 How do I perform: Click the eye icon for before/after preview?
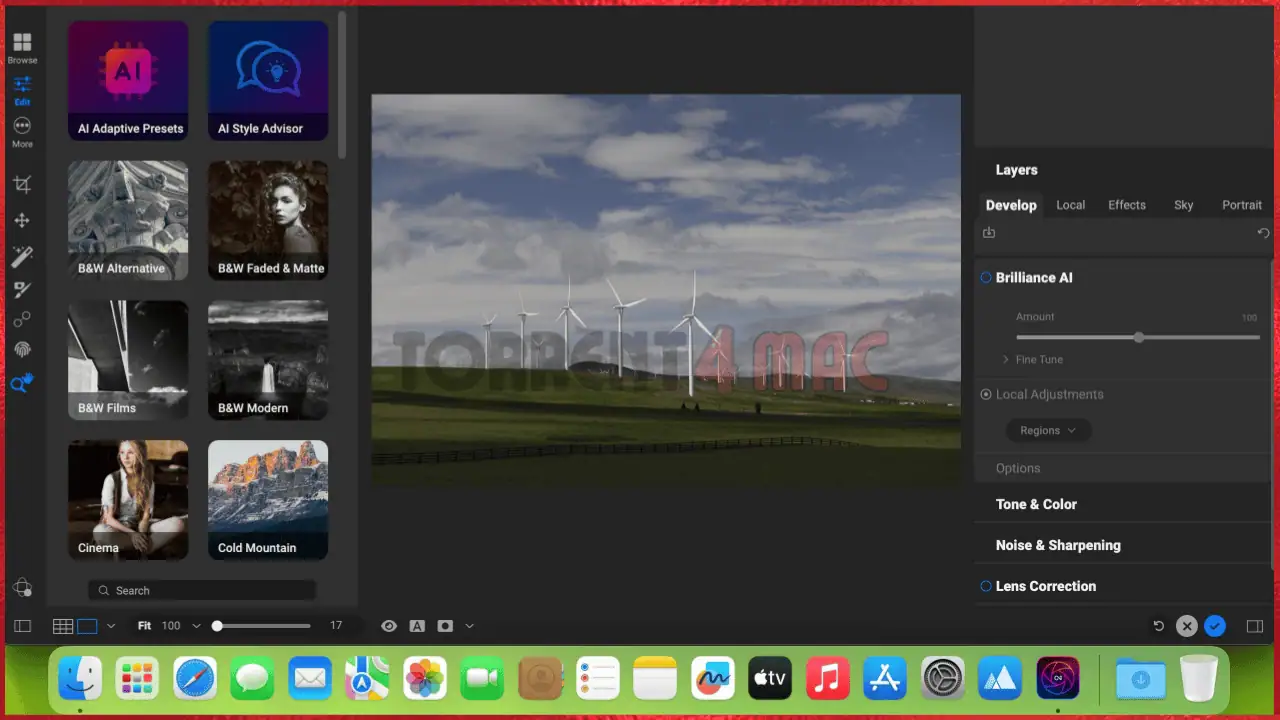(389, 625)
